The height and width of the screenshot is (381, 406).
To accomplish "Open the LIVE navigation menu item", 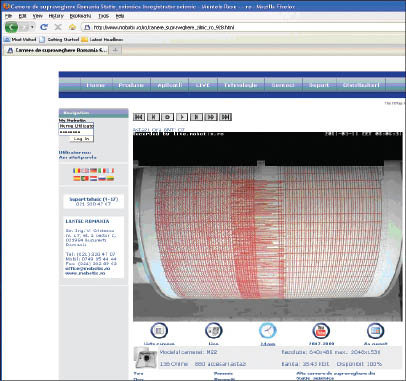I will pyautogui.click(x=203, y=85).
